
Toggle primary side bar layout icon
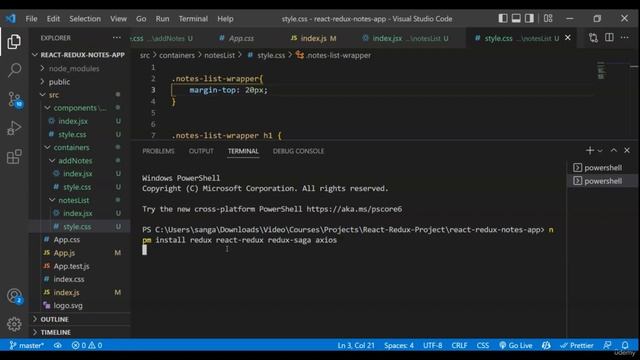[503, 18]
